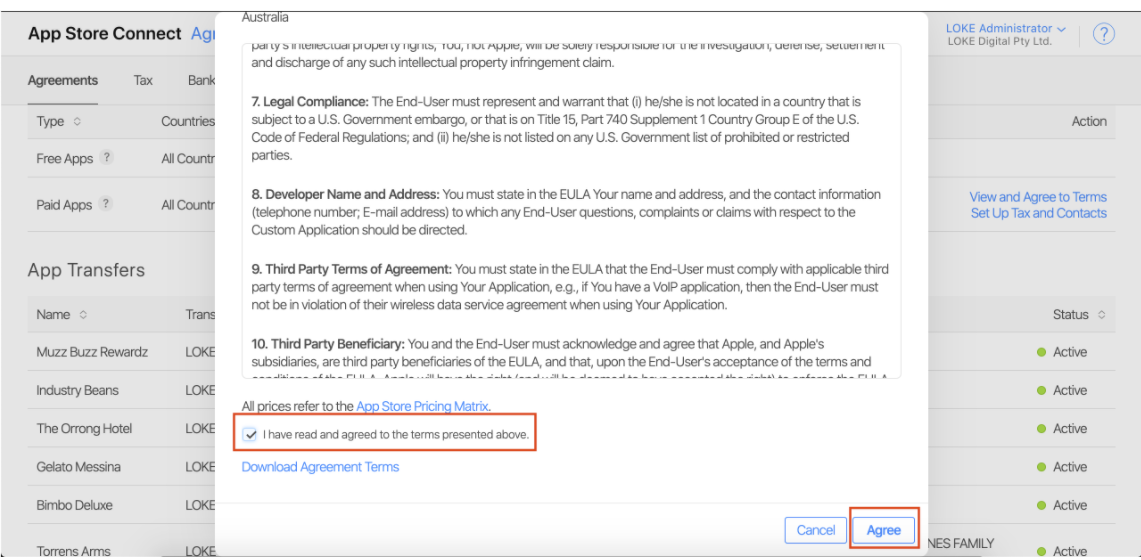The width and height of the screenshot is (1141, 560).
Task: Click Download Agreement Terms link
Action: (x=320, y=467)
